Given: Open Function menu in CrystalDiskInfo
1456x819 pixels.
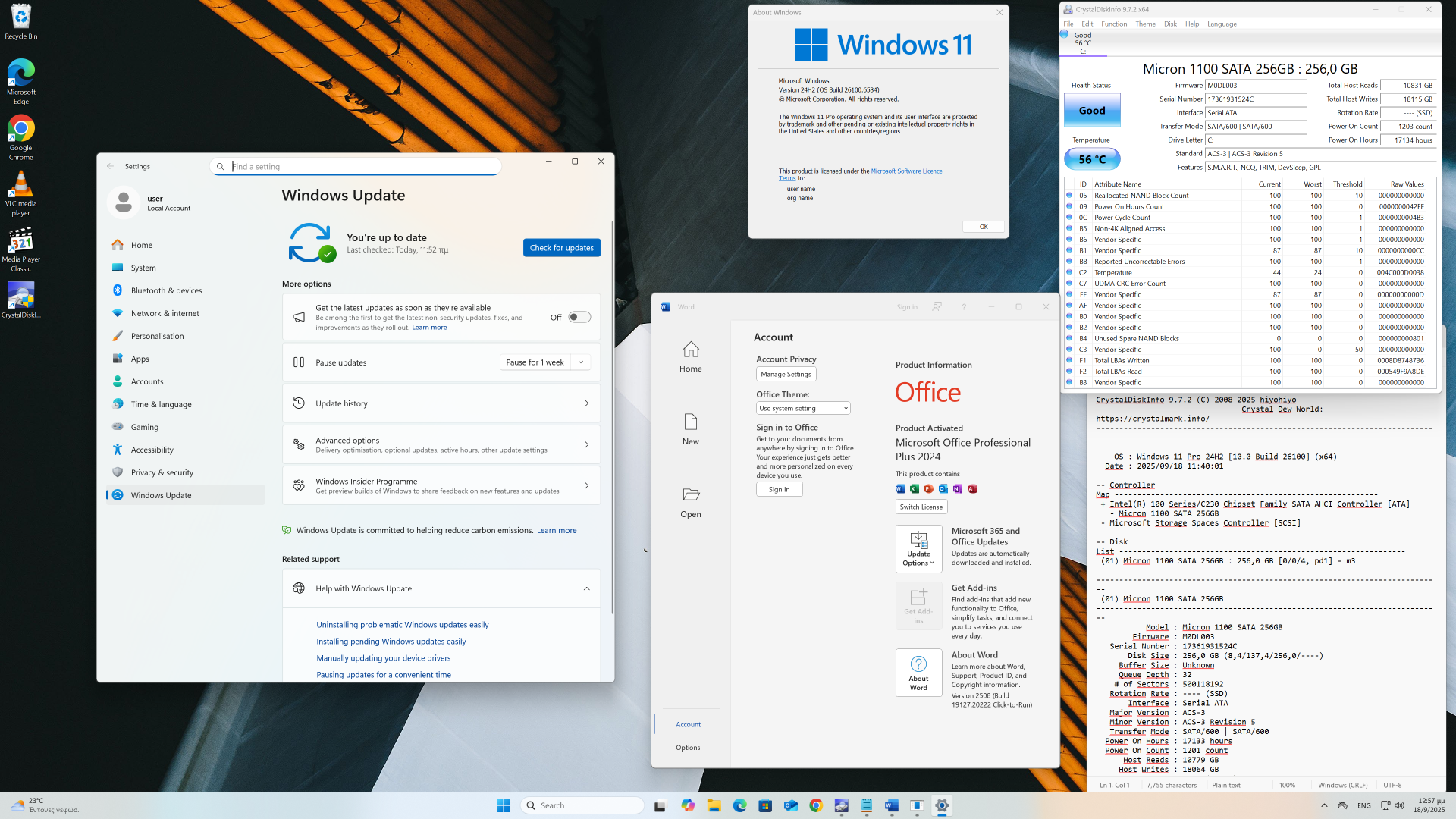Looking at the screenshot, I should [x=1114, y=24].
